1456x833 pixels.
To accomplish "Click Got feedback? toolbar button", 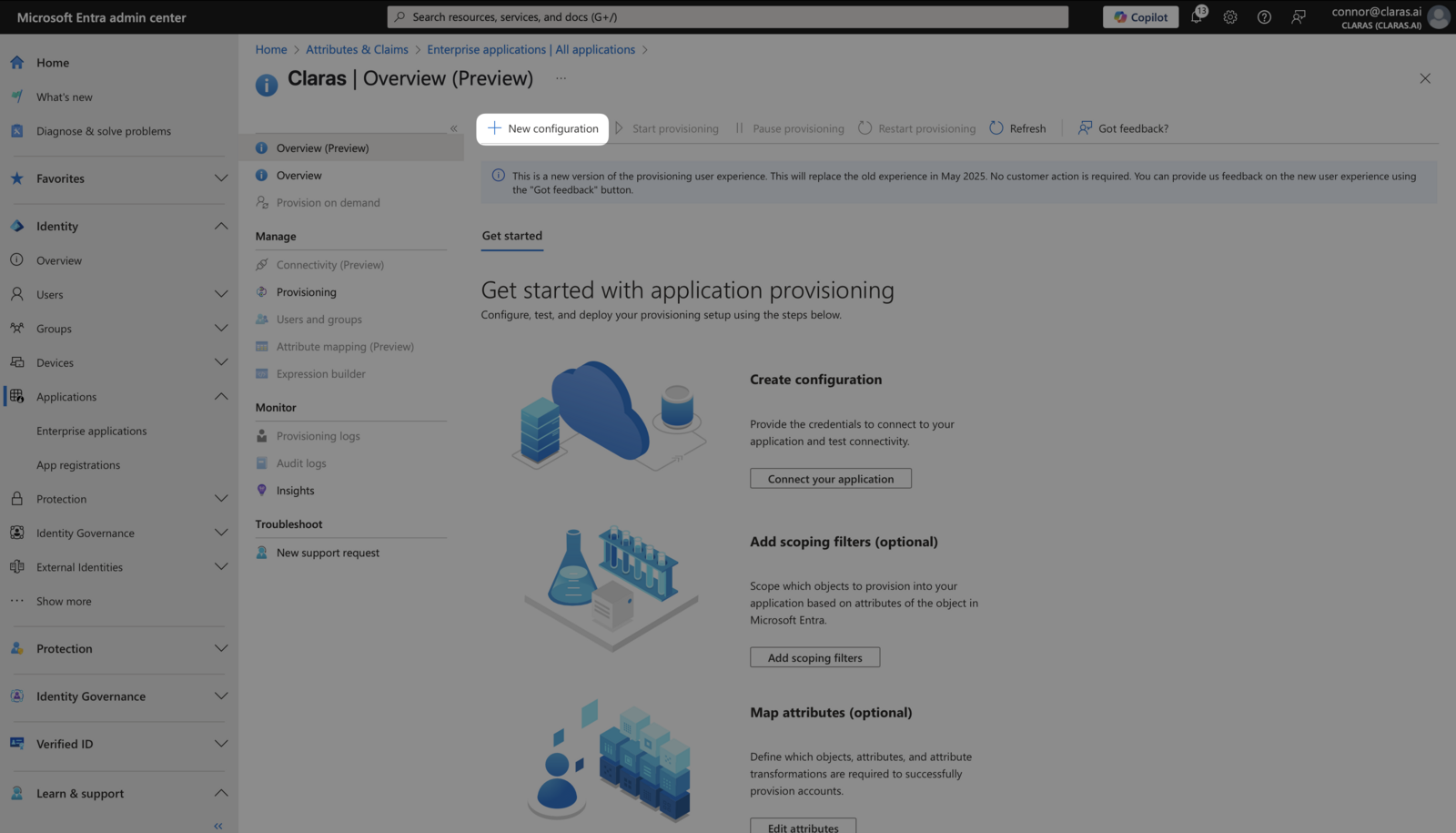I will pyautogui.click(x=1124, y=128).
